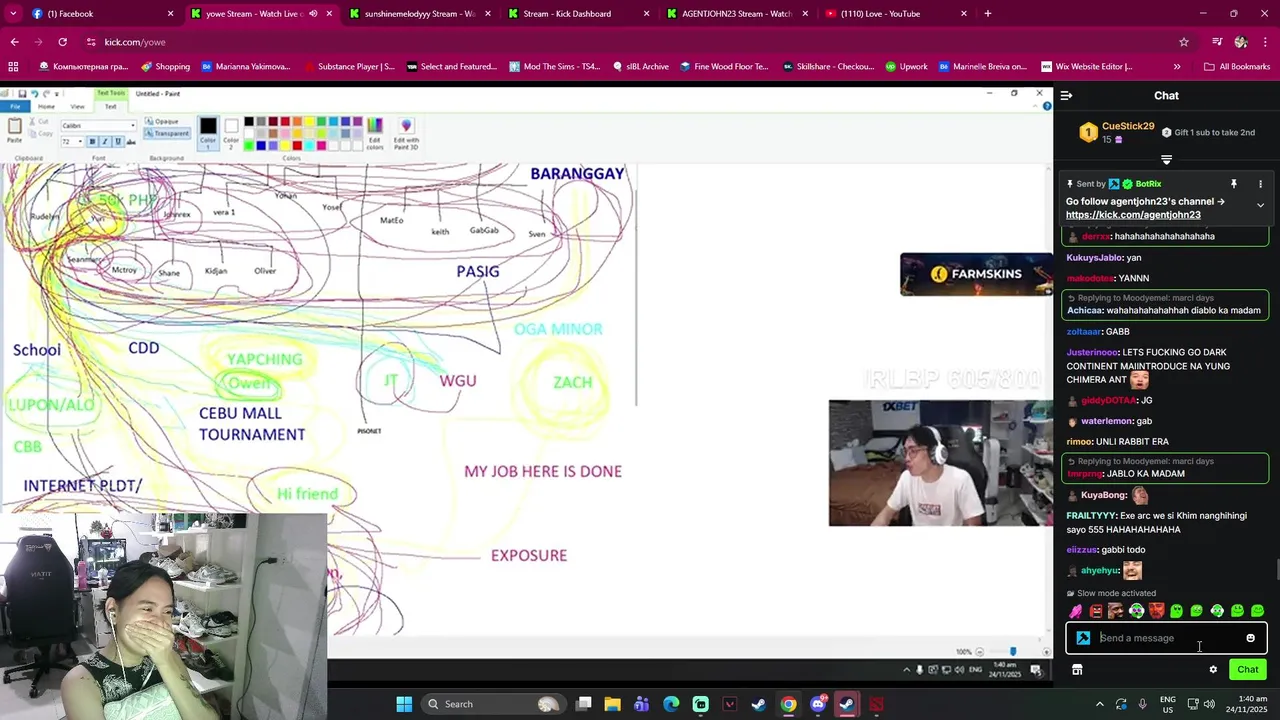Bookmark this page with star icon

tap(1184, 42)
